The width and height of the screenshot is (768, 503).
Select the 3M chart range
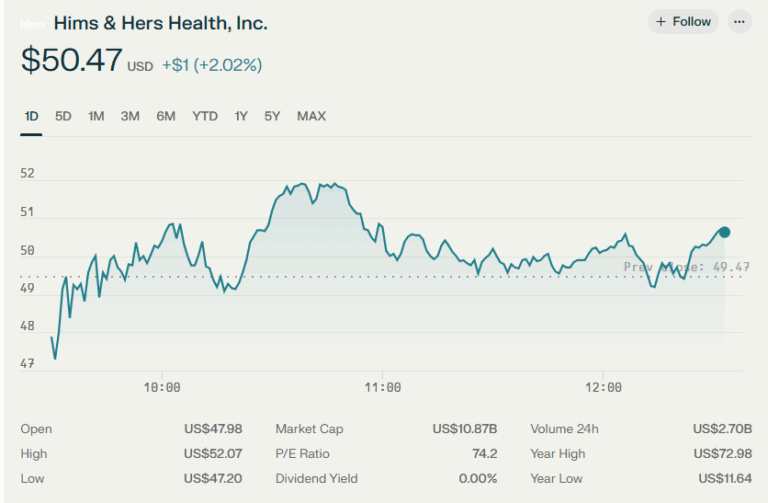coord(130,116)
